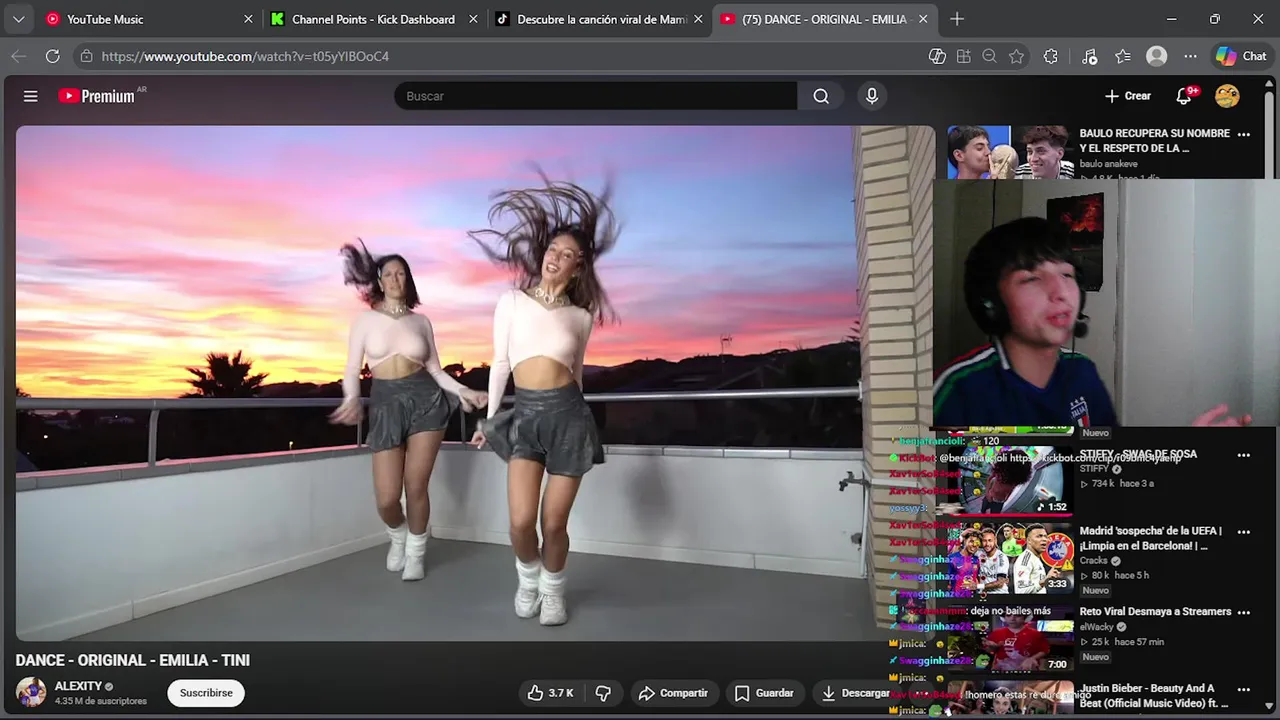1280x720 pixels.
Task: Click the Reto Viral thumbnail showing 7:00
Action: click(1010, 638)
